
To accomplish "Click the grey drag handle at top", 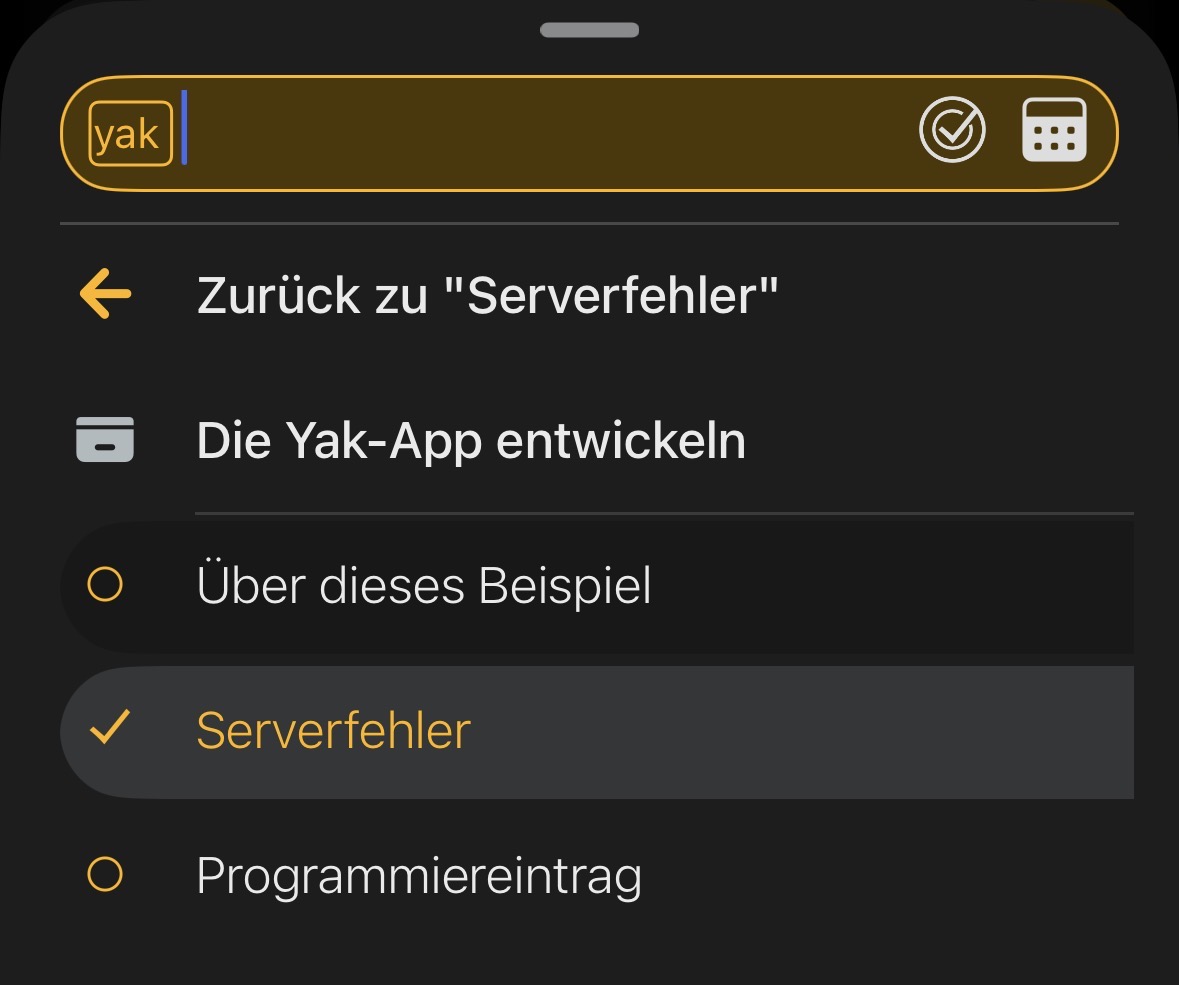I will click(589, 30).
